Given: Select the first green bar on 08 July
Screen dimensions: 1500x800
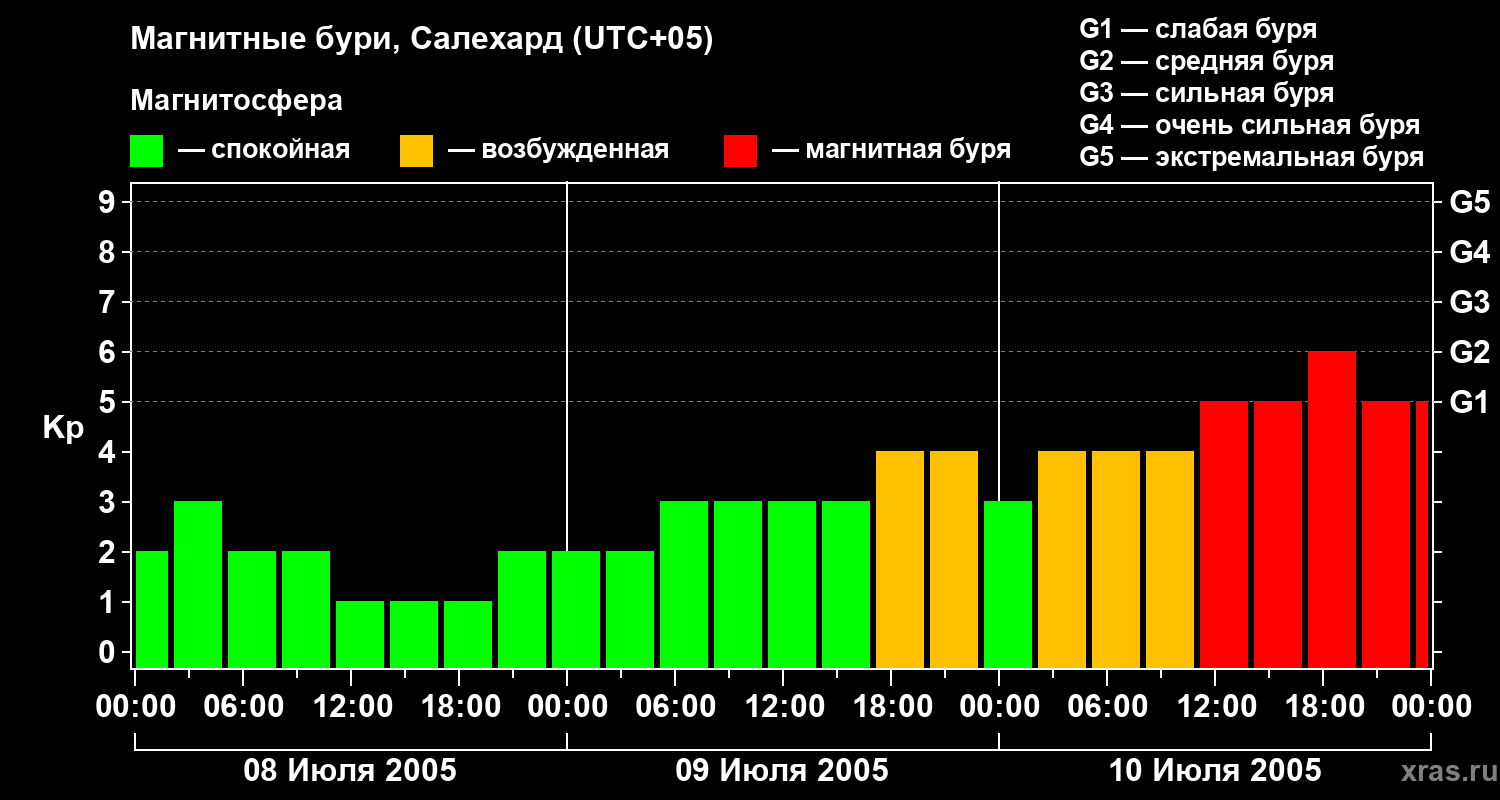Looking at the screenshot, I should click(152, 610).
